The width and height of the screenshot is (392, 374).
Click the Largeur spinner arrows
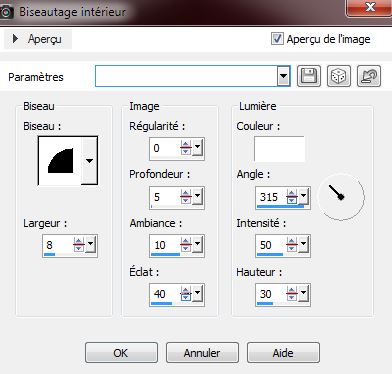(x=79, y=245)
